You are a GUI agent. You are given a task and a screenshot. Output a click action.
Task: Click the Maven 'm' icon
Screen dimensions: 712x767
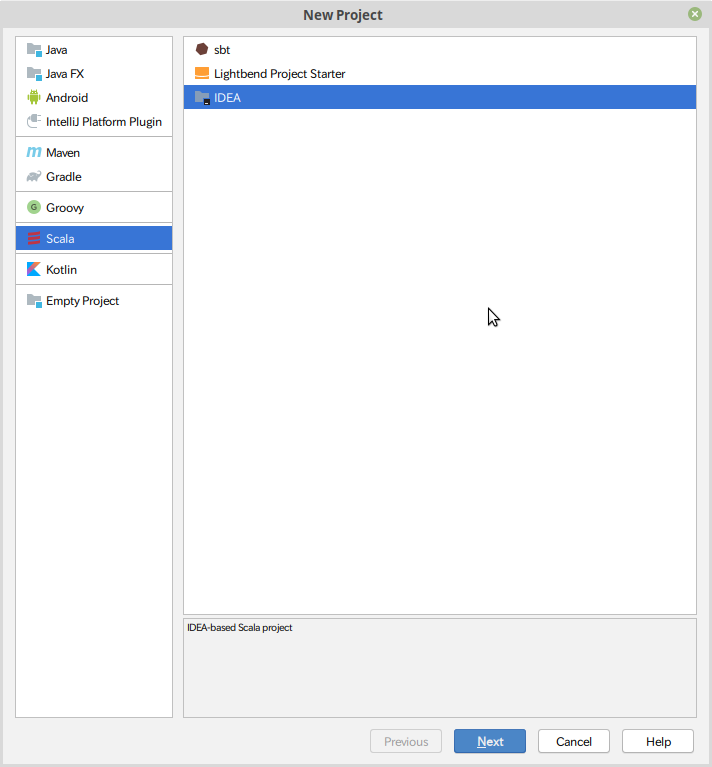tap(34, 152)
